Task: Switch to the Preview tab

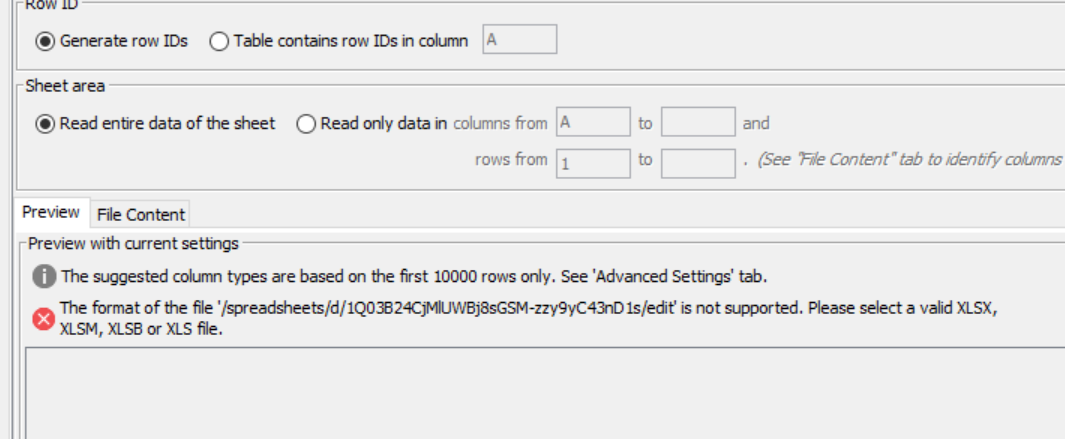Action: pyautogui.click(x=51, y=212)
